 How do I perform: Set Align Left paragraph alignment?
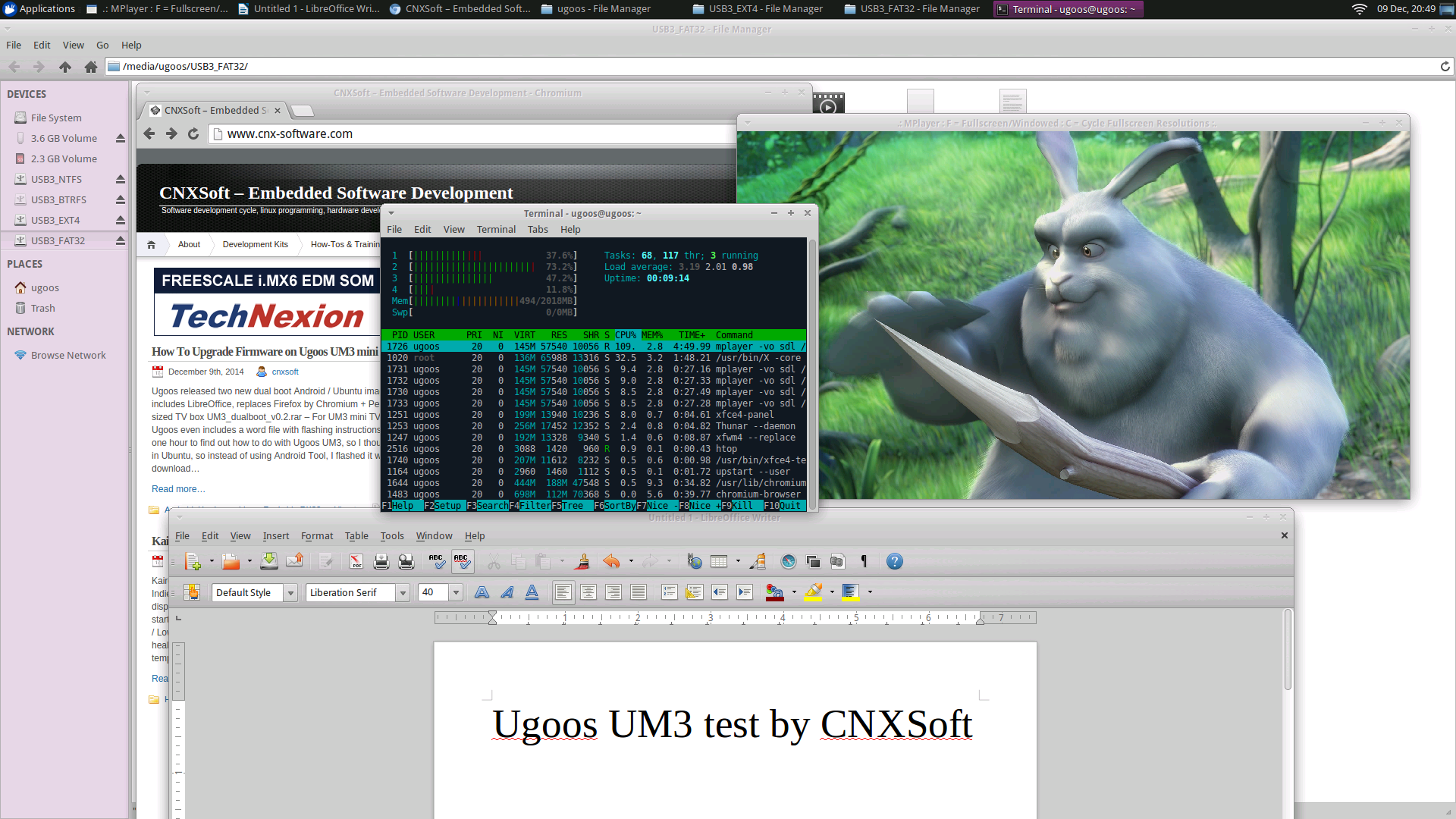(563, 592)
